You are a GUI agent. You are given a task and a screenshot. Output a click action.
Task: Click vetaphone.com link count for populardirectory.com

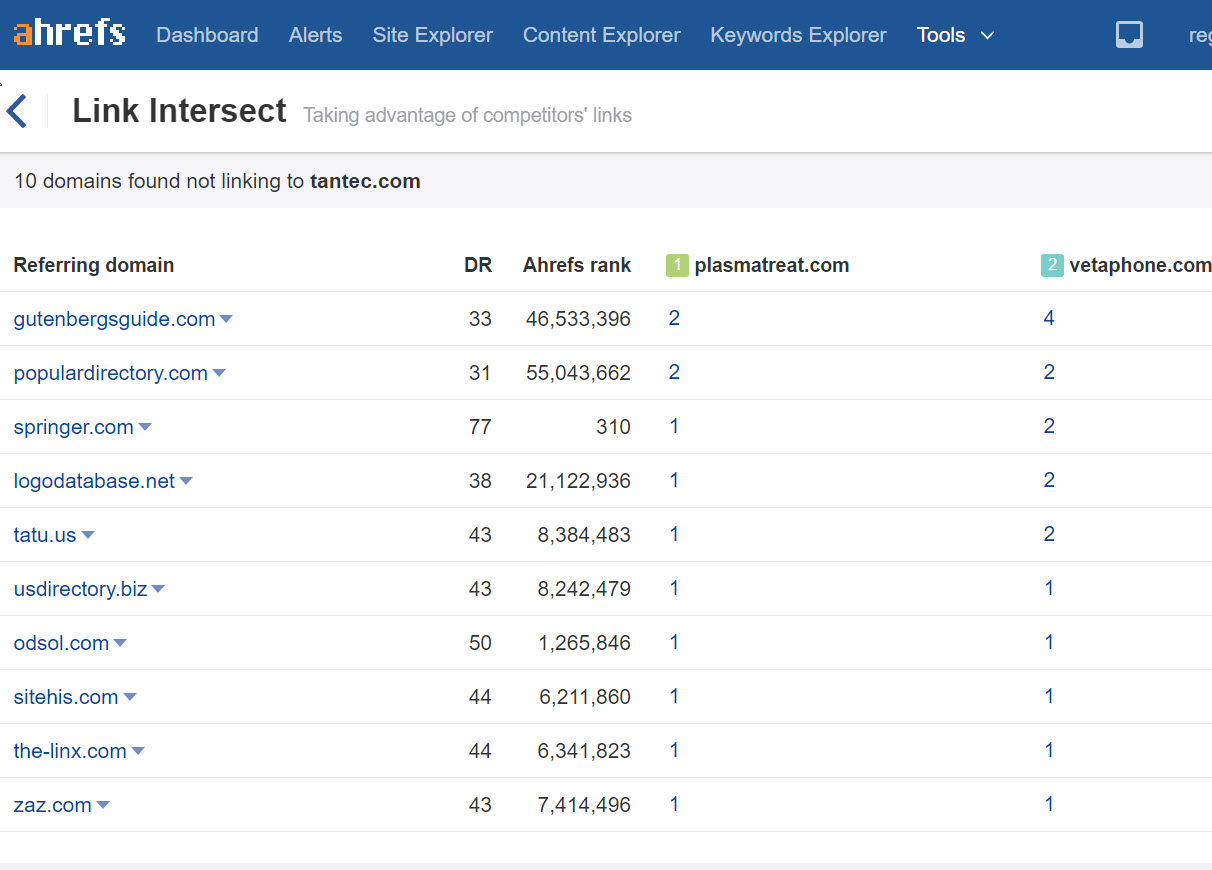tap(1049, 372)
